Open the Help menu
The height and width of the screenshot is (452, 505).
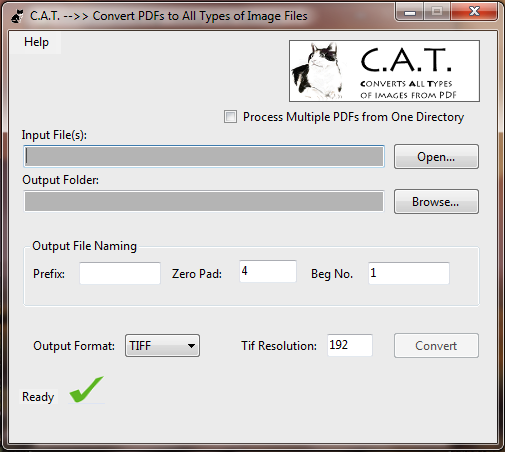(36, 42)
